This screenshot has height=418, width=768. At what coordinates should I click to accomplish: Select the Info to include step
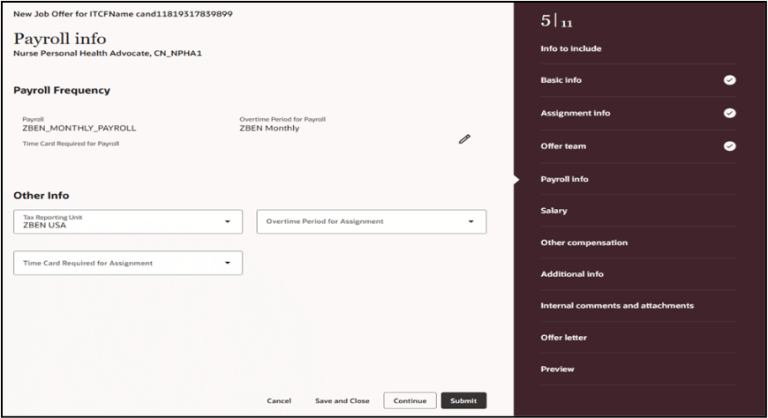[571, 48]
